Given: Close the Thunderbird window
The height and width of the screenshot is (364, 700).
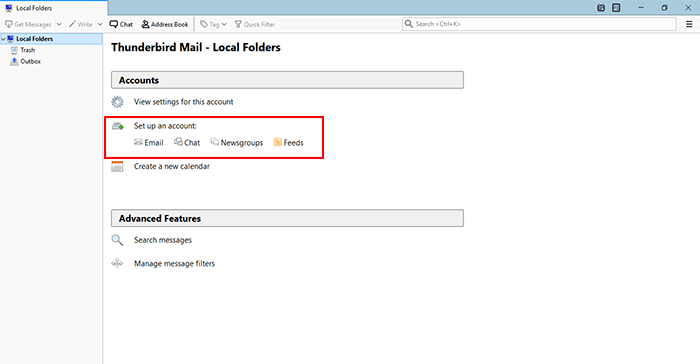Looking at the screenshot, I should [688, 8].
